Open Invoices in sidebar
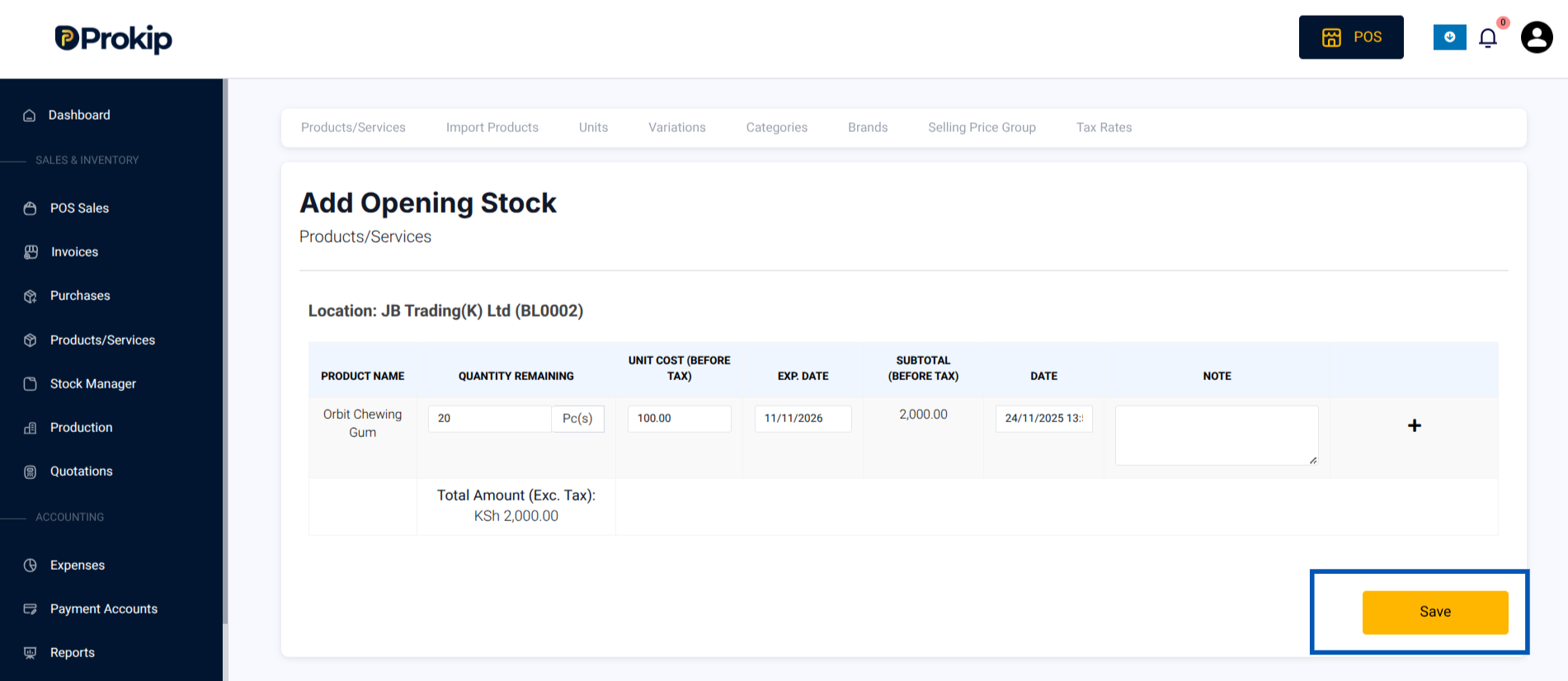 point(74,251)
